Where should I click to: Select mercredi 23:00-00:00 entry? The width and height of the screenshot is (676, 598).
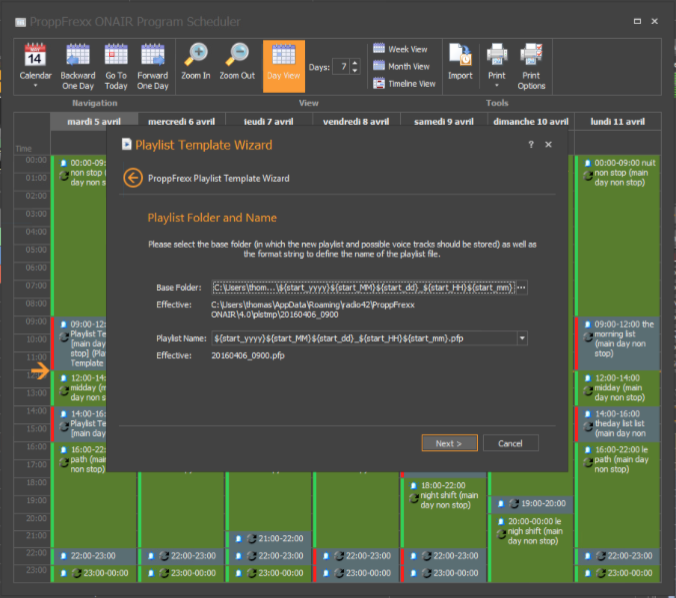coord(182,573)
